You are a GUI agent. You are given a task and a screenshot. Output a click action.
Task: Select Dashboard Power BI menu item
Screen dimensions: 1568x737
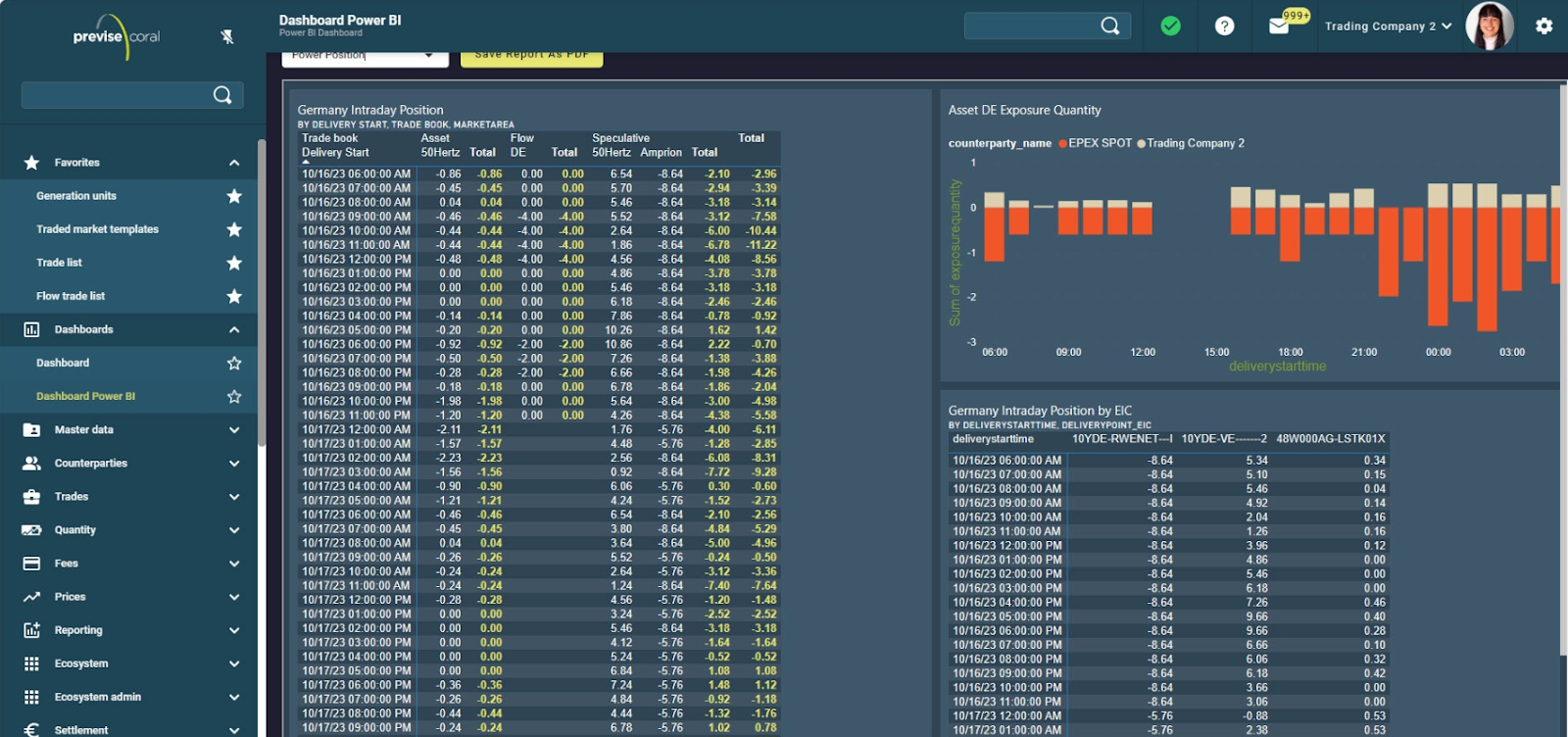85,396
